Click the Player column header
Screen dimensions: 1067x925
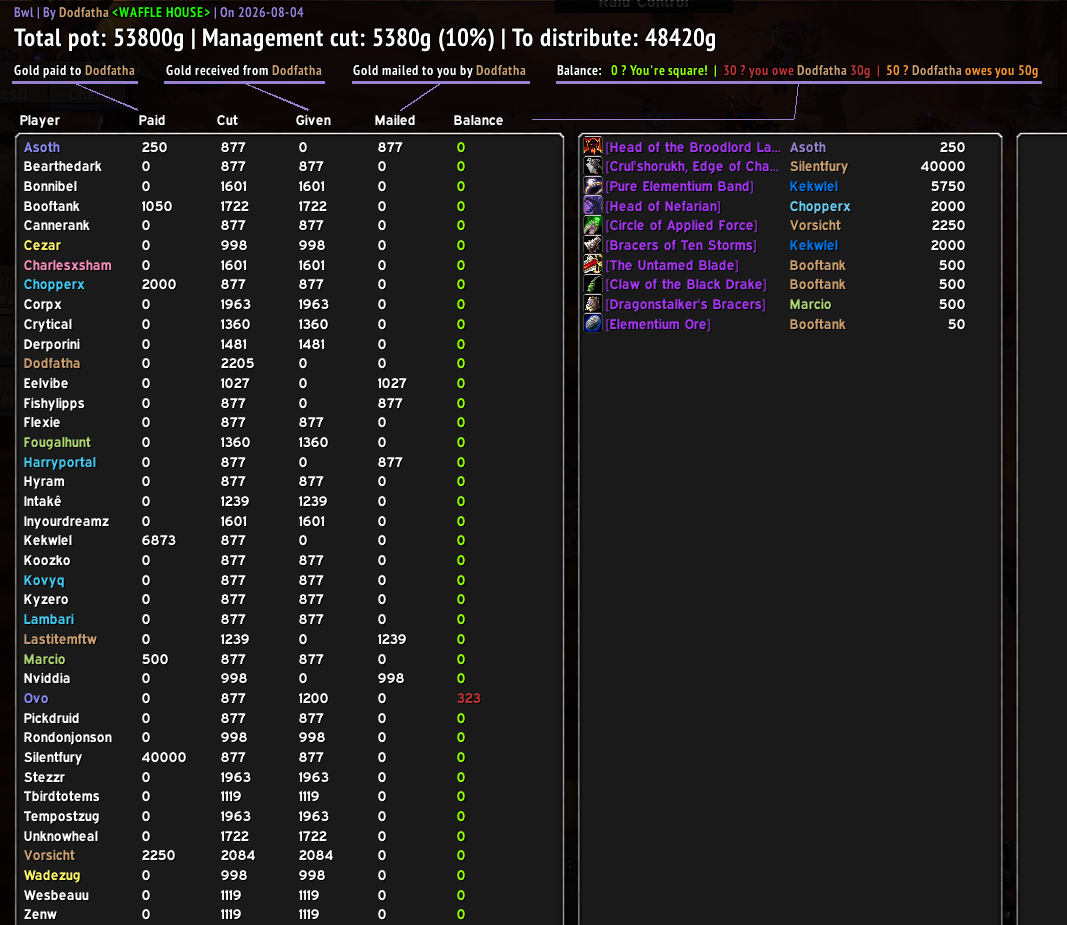coord(39,120)
